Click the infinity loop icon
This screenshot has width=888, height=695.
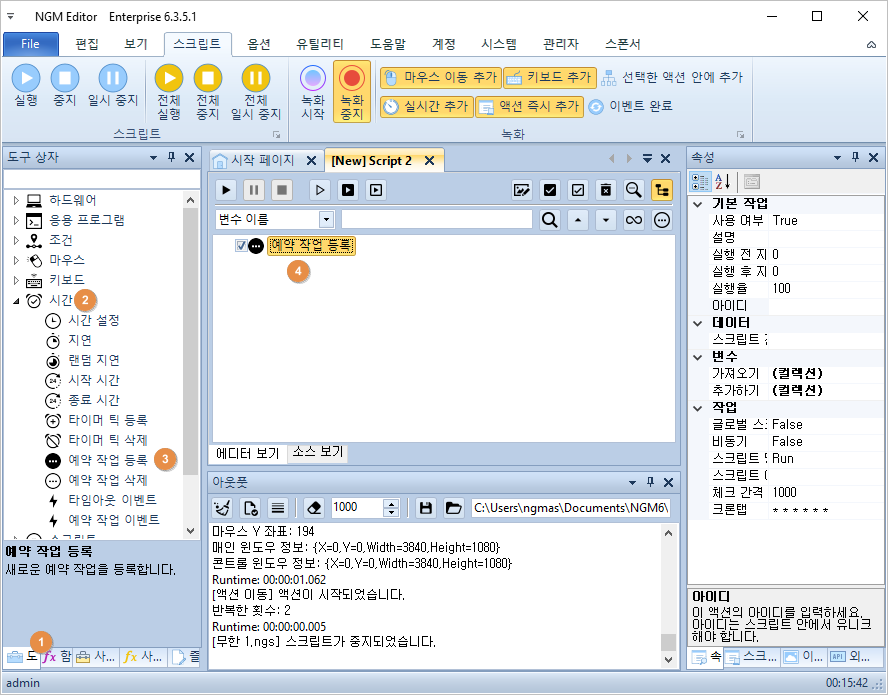point(634,220)
